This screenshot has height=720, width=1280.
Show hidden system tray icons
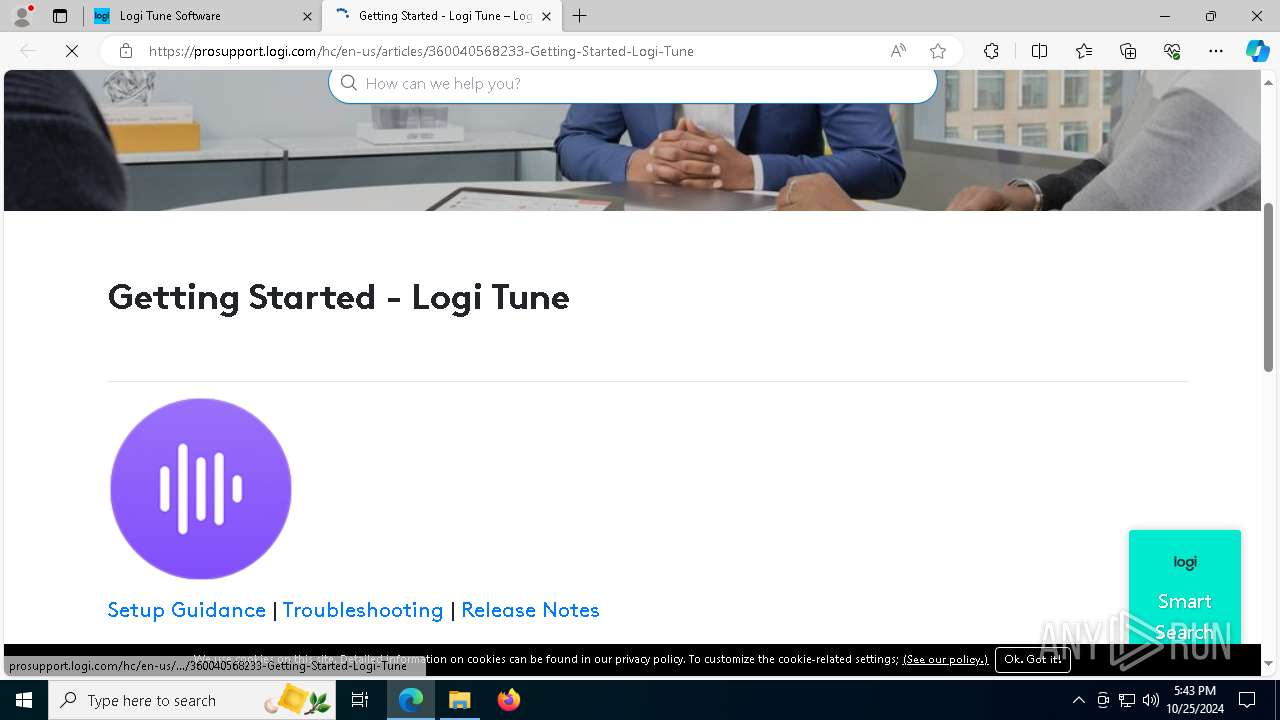click(1078, 700)
